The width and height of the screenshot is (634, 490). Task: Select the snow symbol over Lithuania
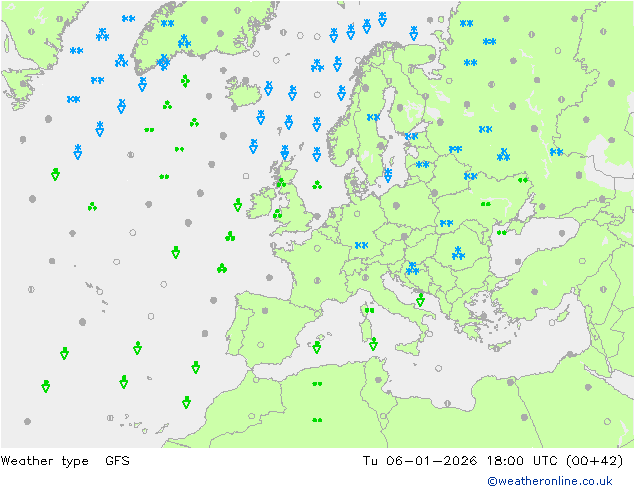pyautogui.click(x=423, y=165)
